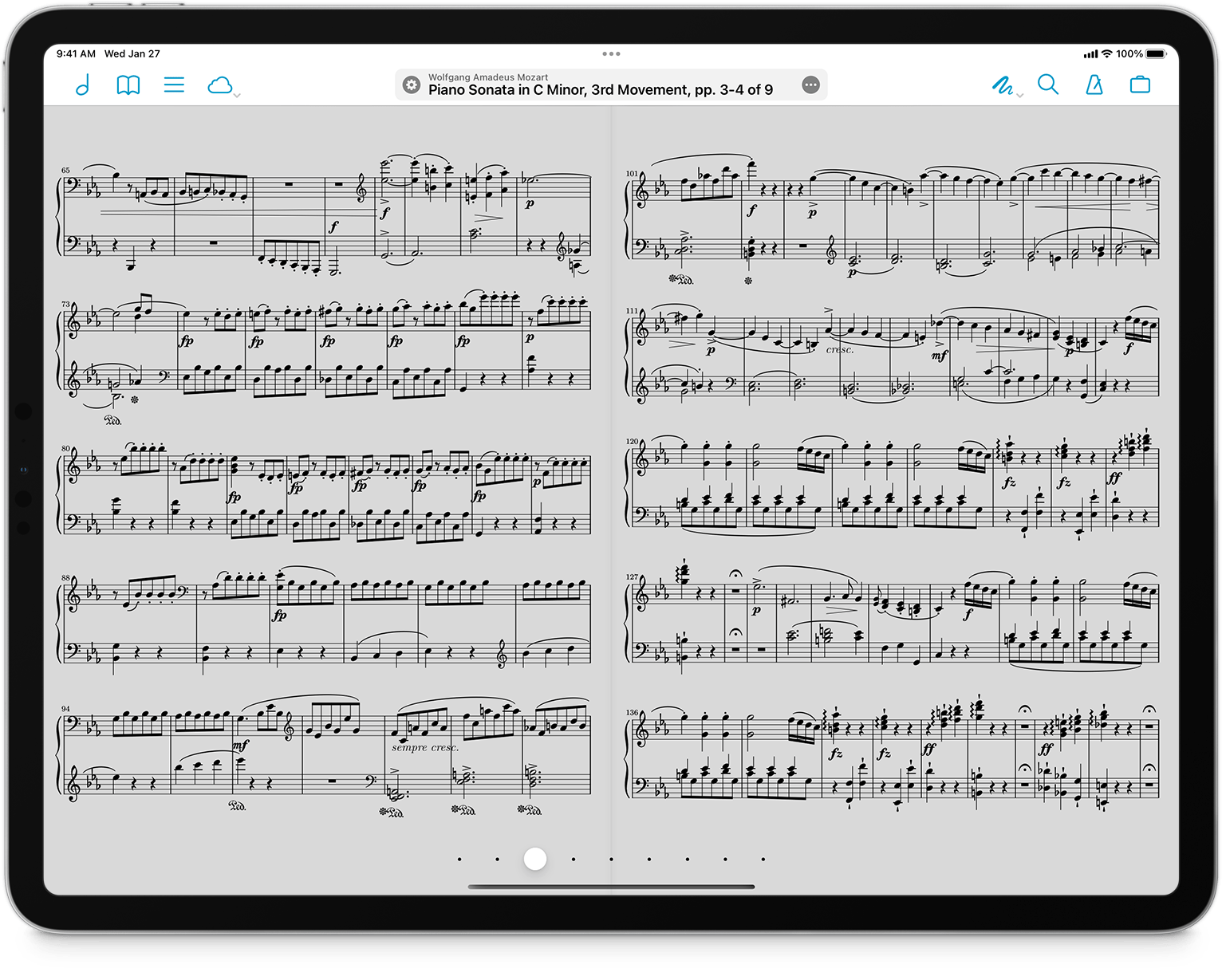Open the Search magnifying glass
1222x980 pixels.
point(1048,85)
